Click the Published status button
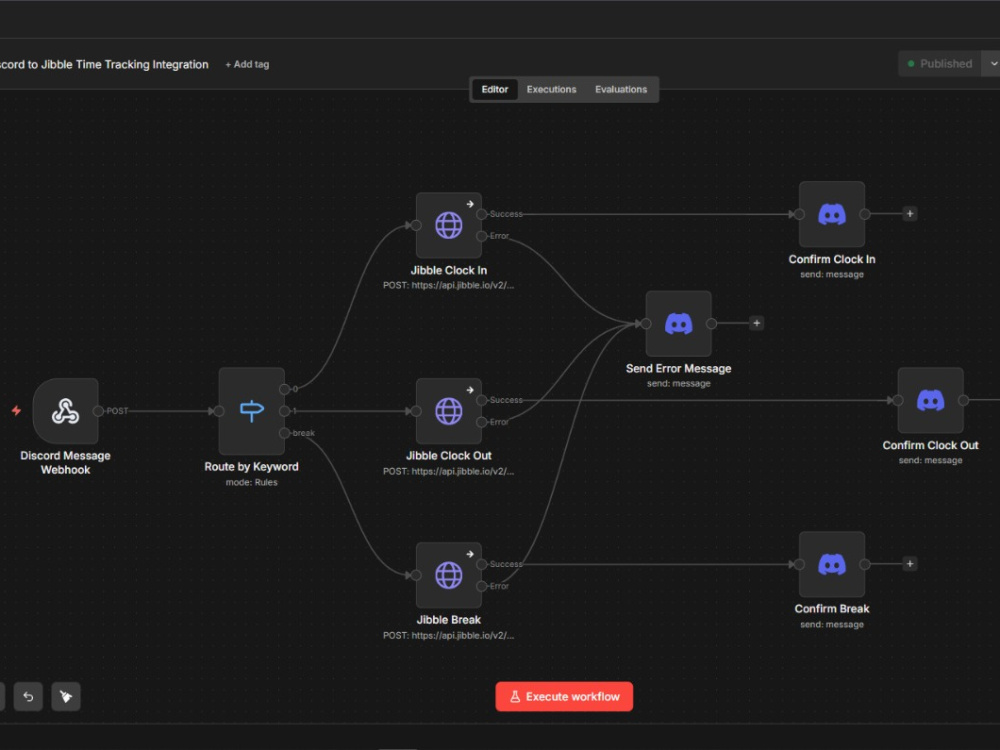This screenshot has width=1000, height=750. tap(939, 64)
